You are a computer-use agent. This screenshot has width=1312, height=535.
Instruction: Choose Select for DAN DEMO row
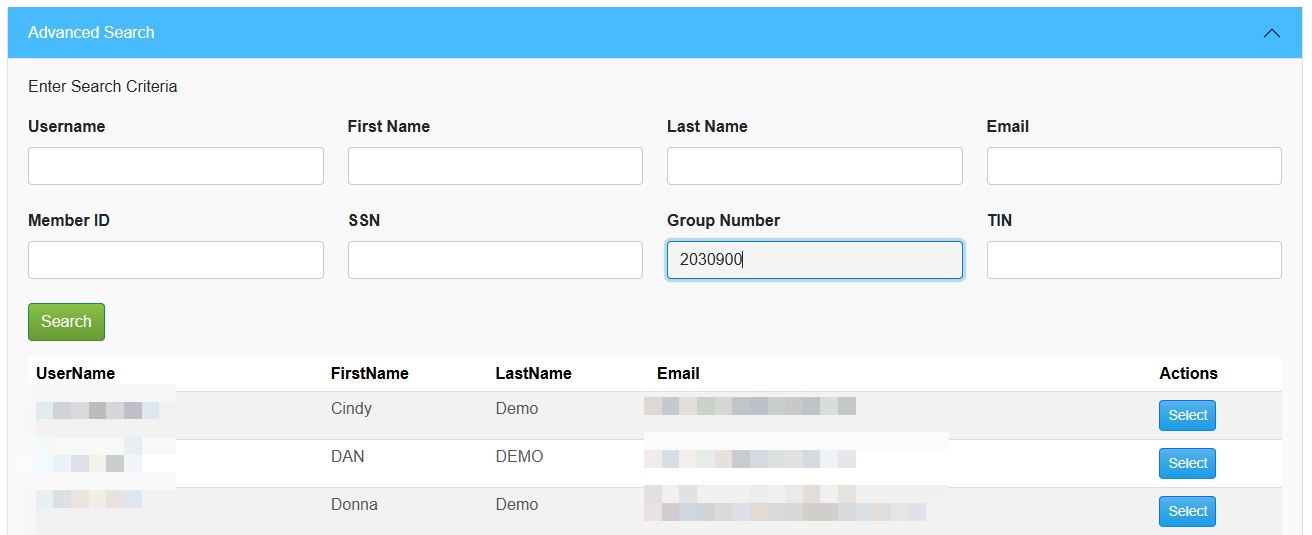coord(1187,463)
